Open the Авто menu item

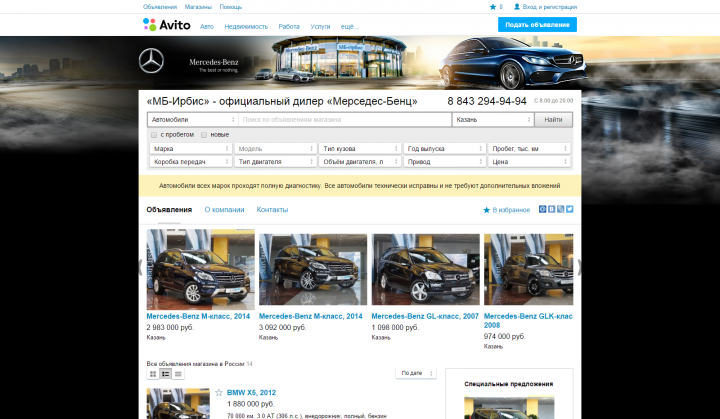point(207,27)
